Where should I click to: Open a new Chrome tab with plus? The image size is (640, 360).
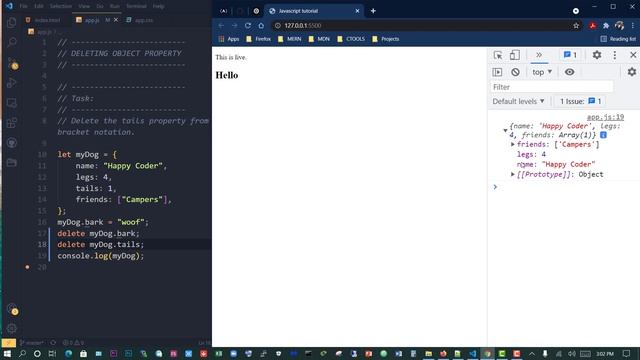click(373, 11)
